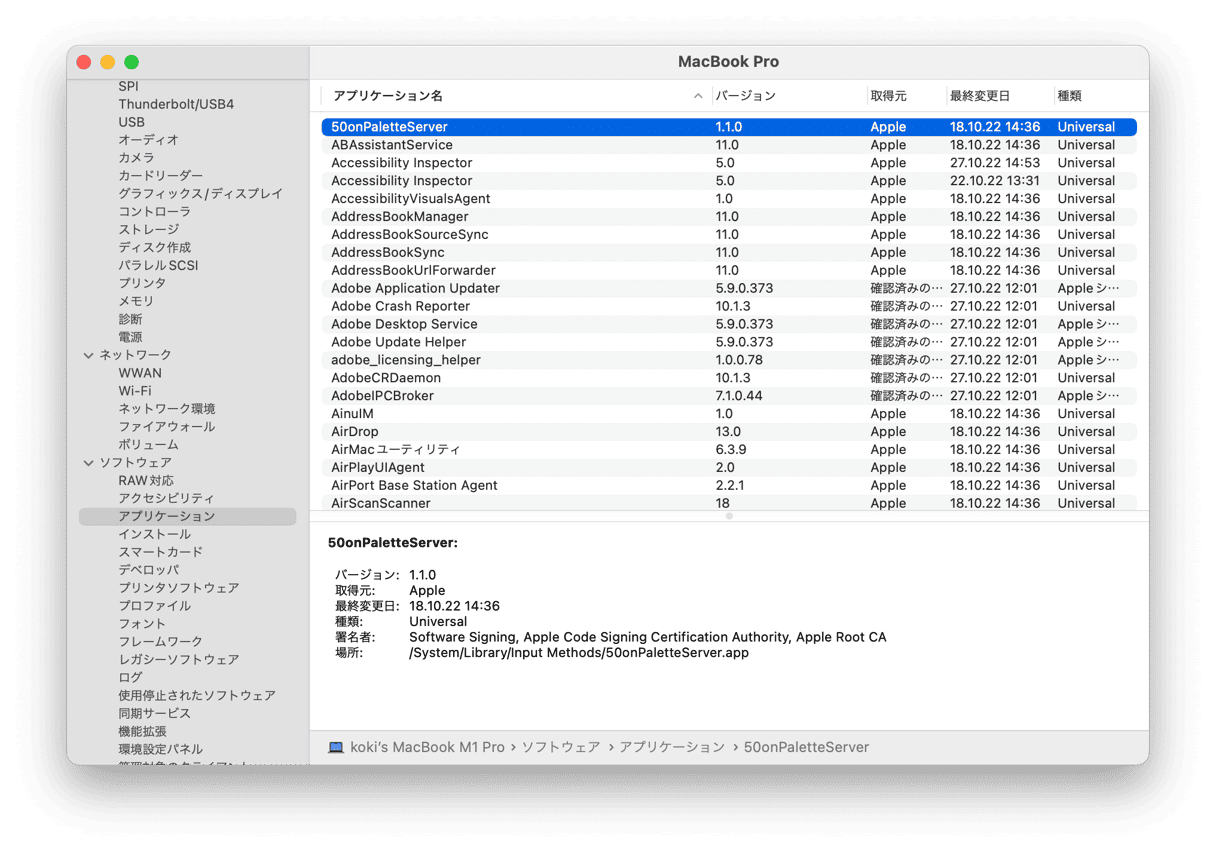Click the laptop icon in the path bar

[336, 748]
